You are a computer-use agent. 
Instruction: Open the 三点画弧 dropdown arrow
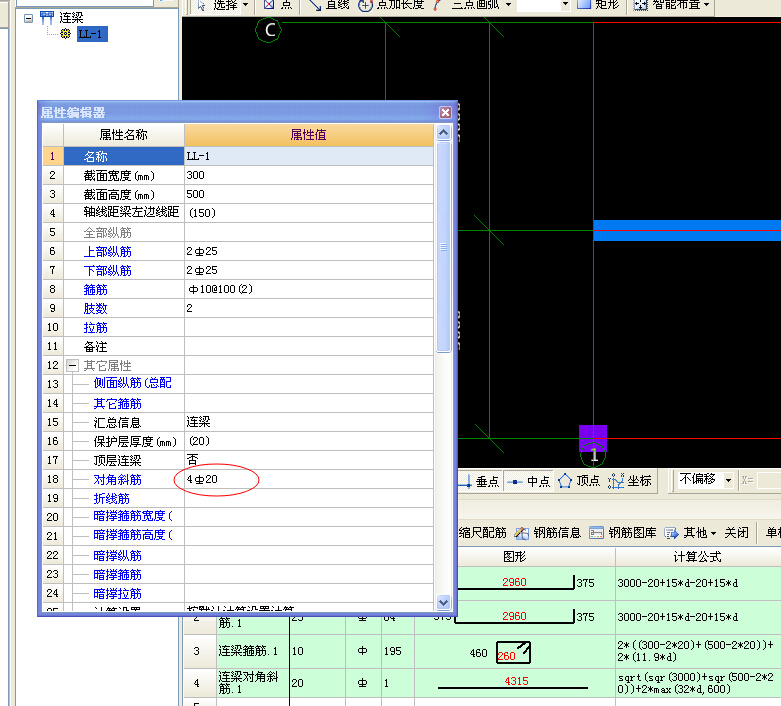tap(508, 5)
